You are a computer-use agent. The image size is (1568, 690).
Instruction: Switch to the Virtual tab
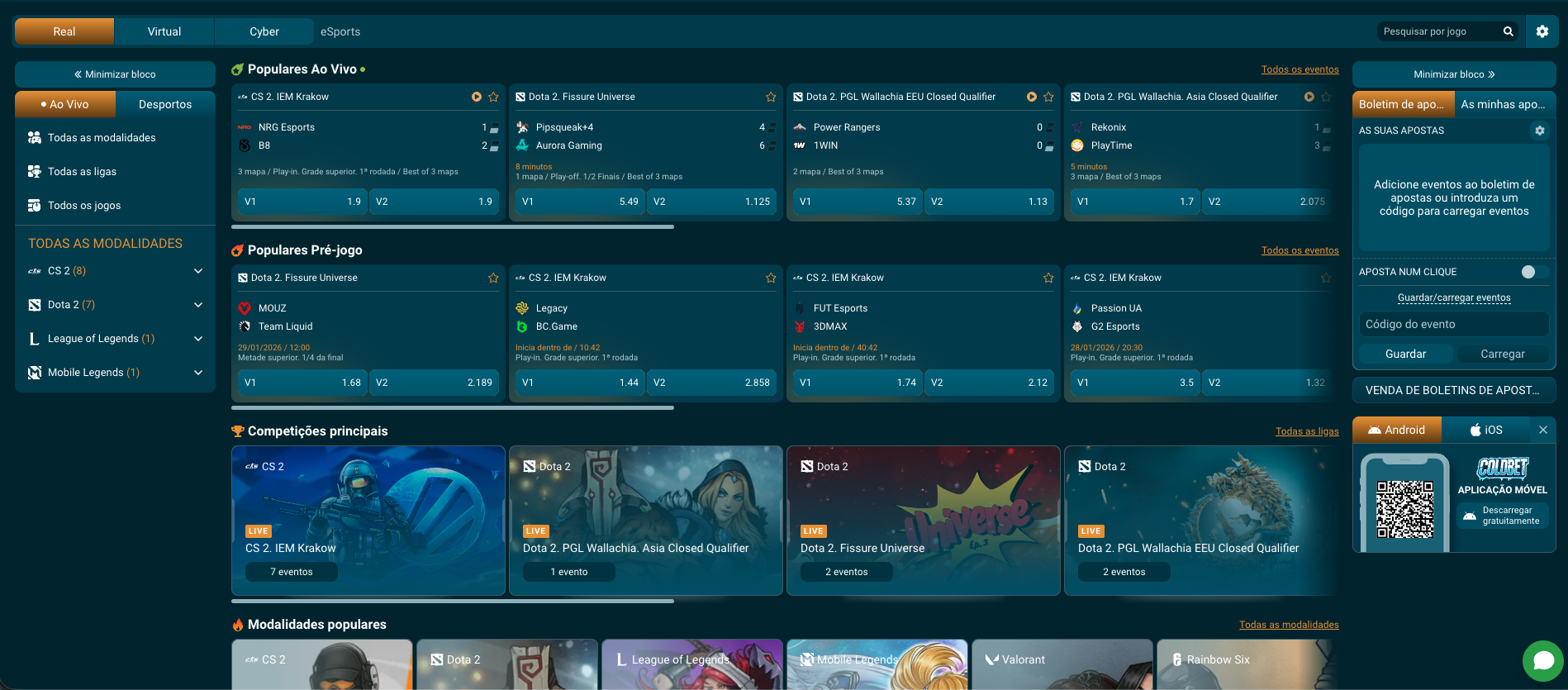click(164, 31)
